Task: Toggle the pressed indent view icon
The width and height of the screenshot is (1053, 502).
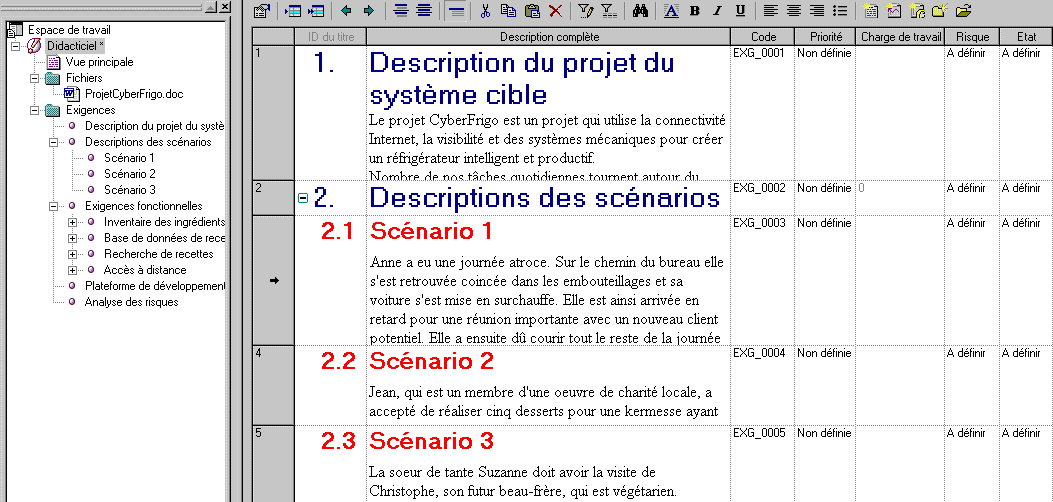Action: [457, 10]
